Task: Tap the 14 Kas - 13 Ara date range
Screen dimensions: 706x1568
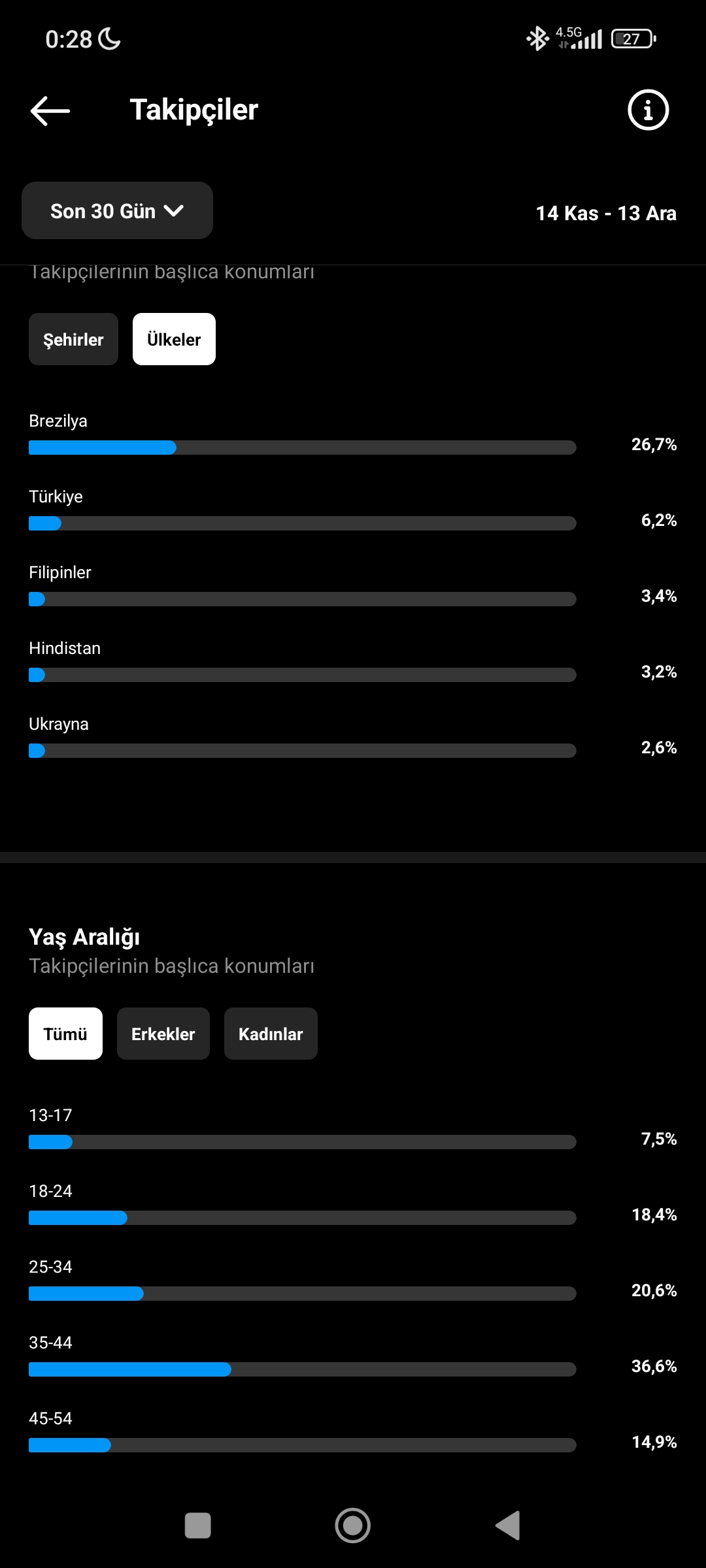Action: pyautogui.click(x=606, y=213)
